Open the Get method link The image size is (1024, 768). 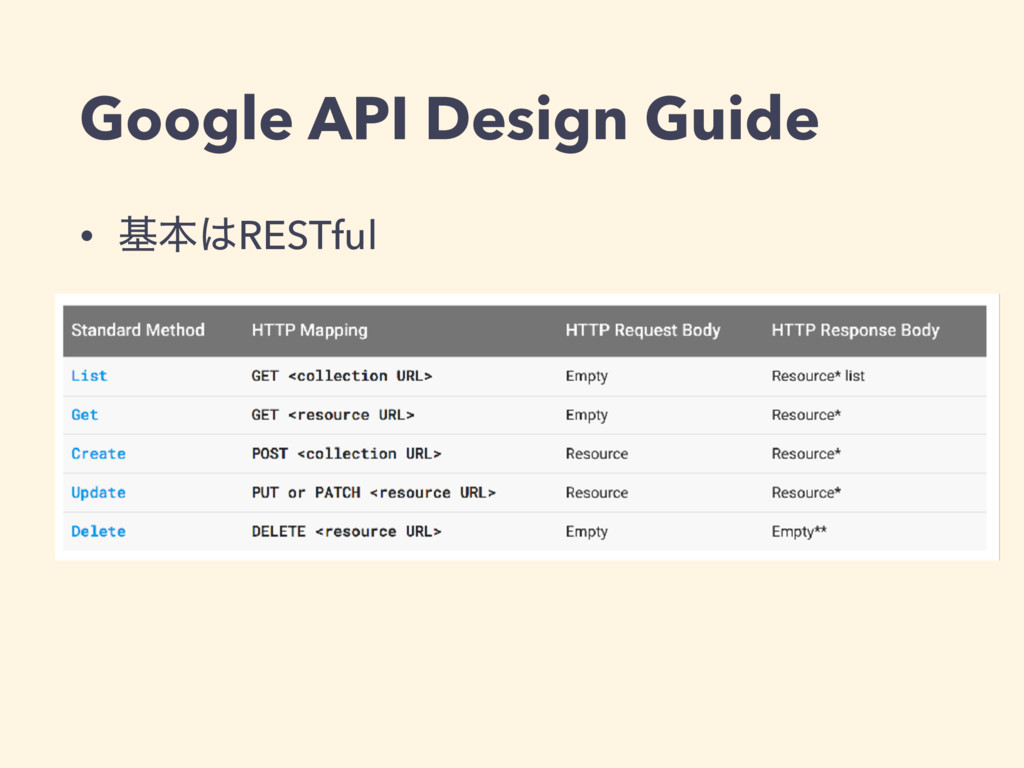tap(84, 415)
